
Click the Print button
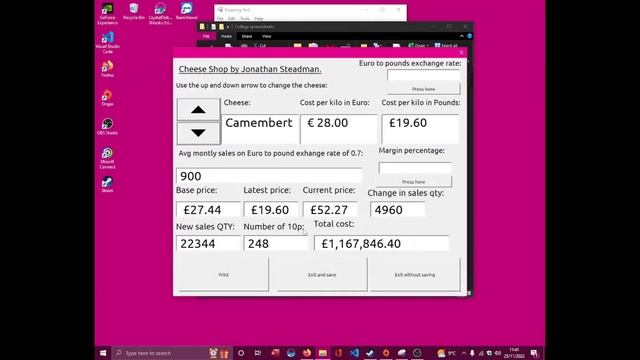tap(223, 275)
